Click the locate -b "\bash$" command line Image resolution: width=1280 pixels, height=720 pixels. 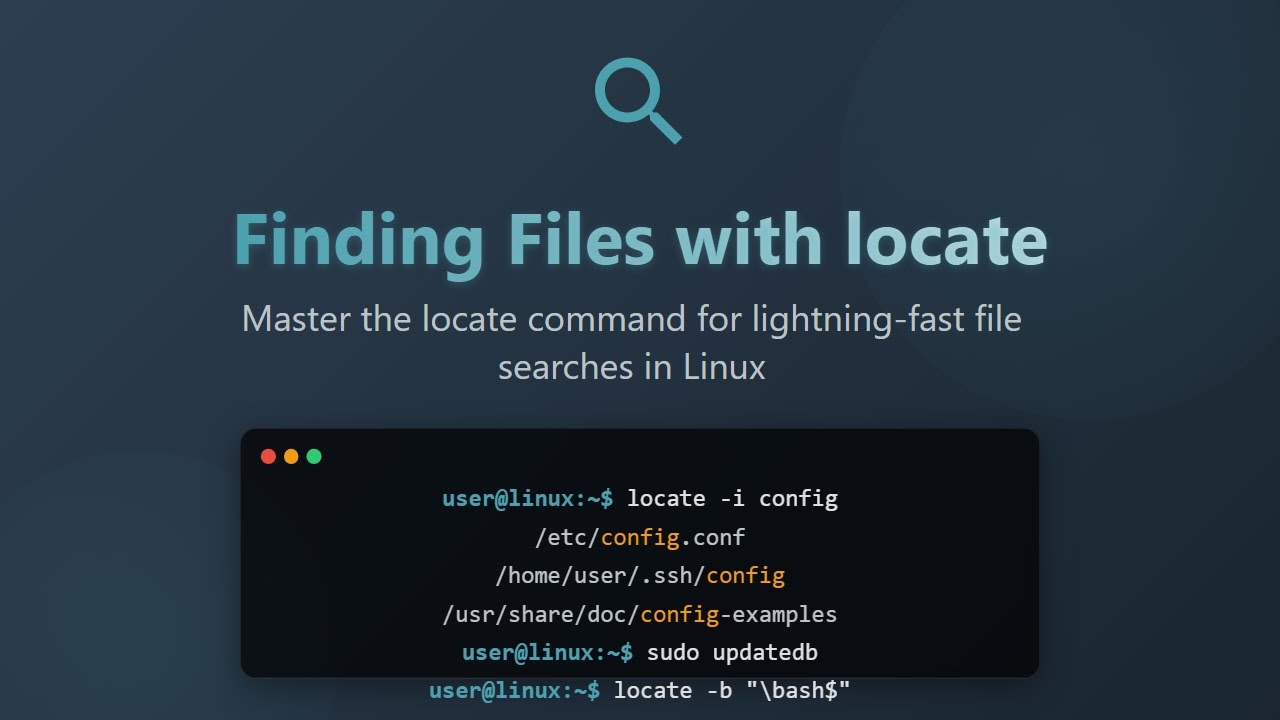tap(640, 690)
